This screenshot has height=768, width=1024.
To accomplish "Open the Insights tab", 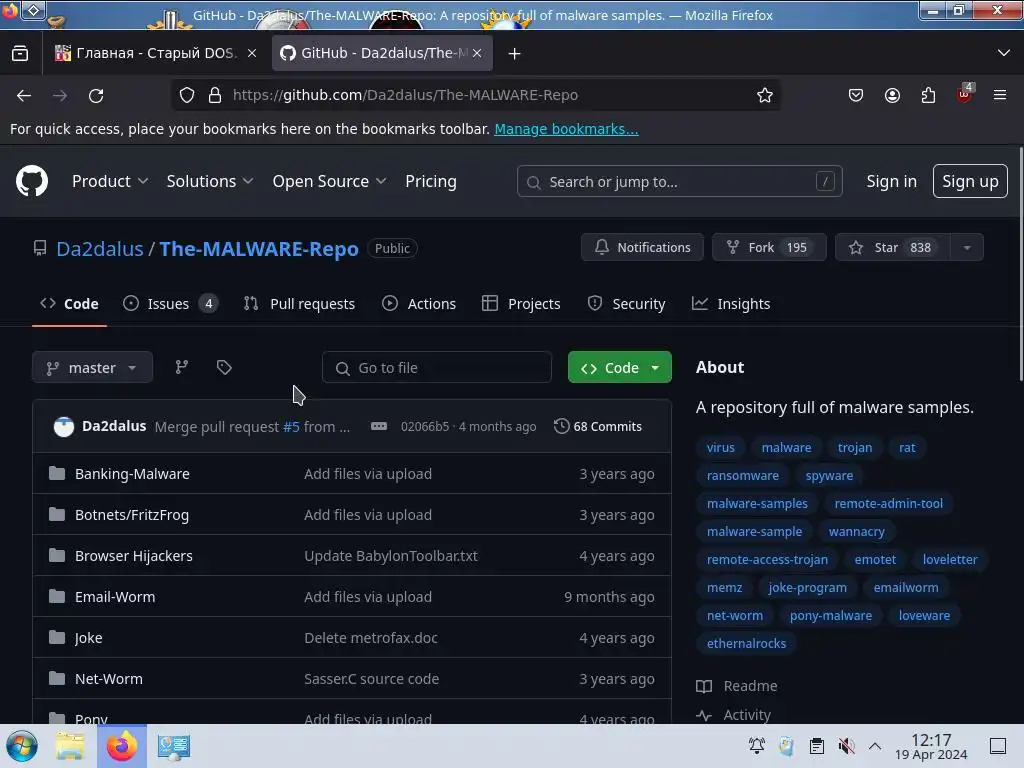I will click(731, 304).
